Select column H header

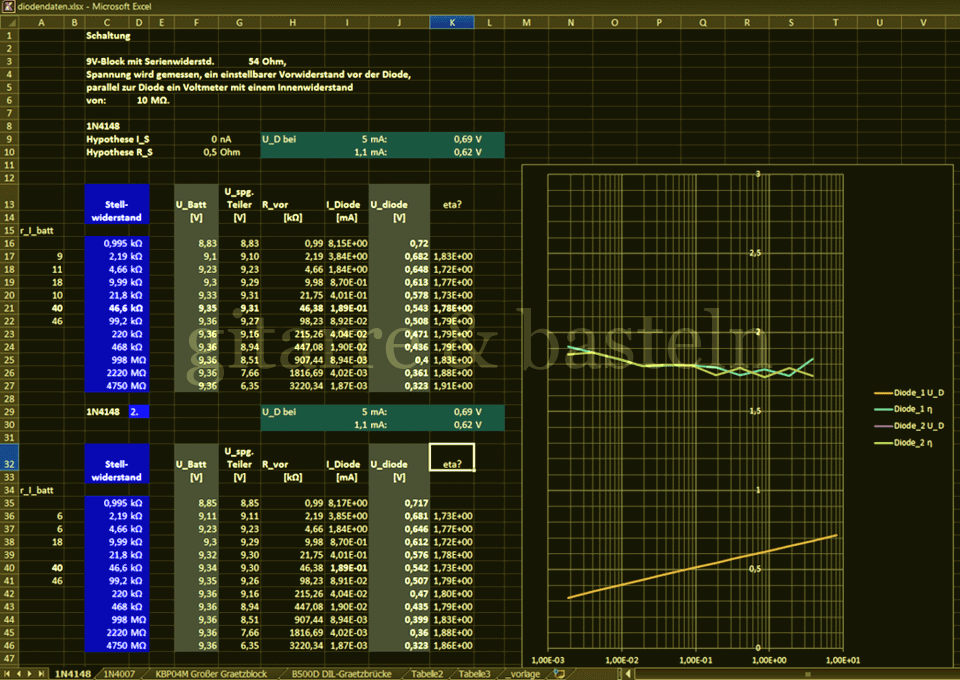pos(293,23)
